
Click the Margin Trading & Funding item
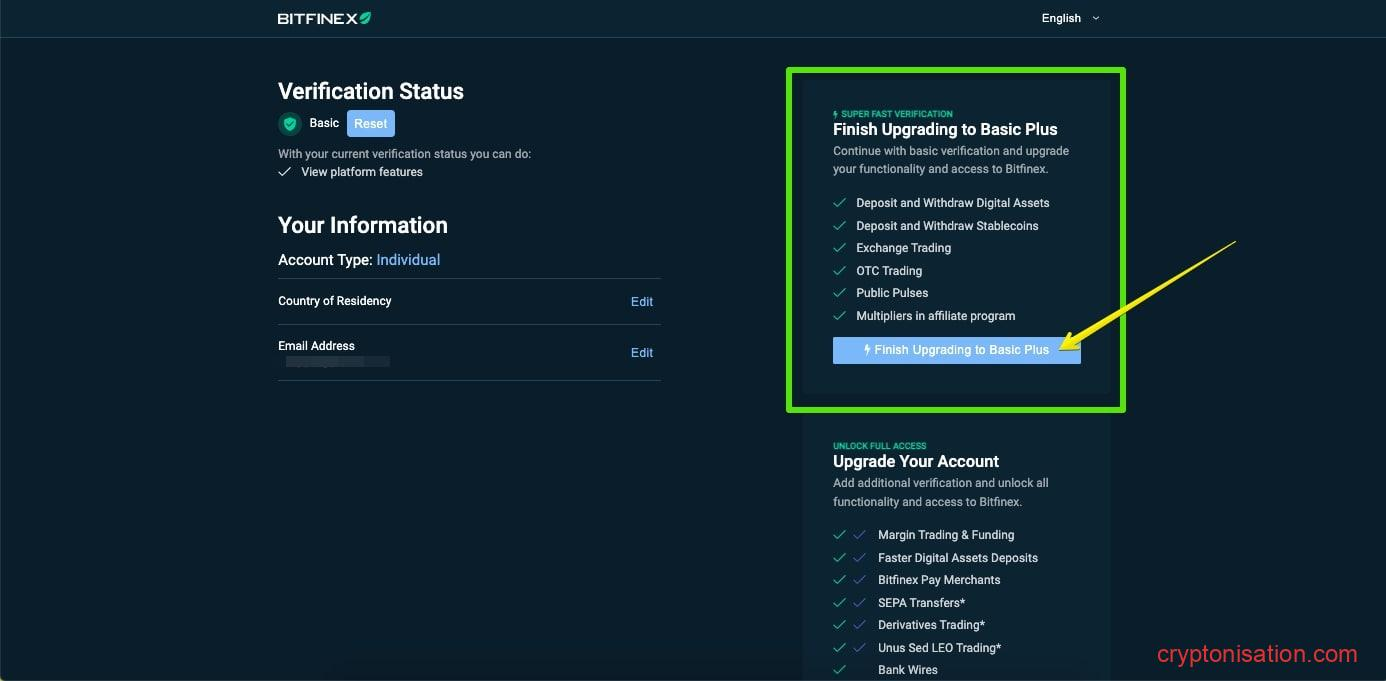click(x=945, y=535)
